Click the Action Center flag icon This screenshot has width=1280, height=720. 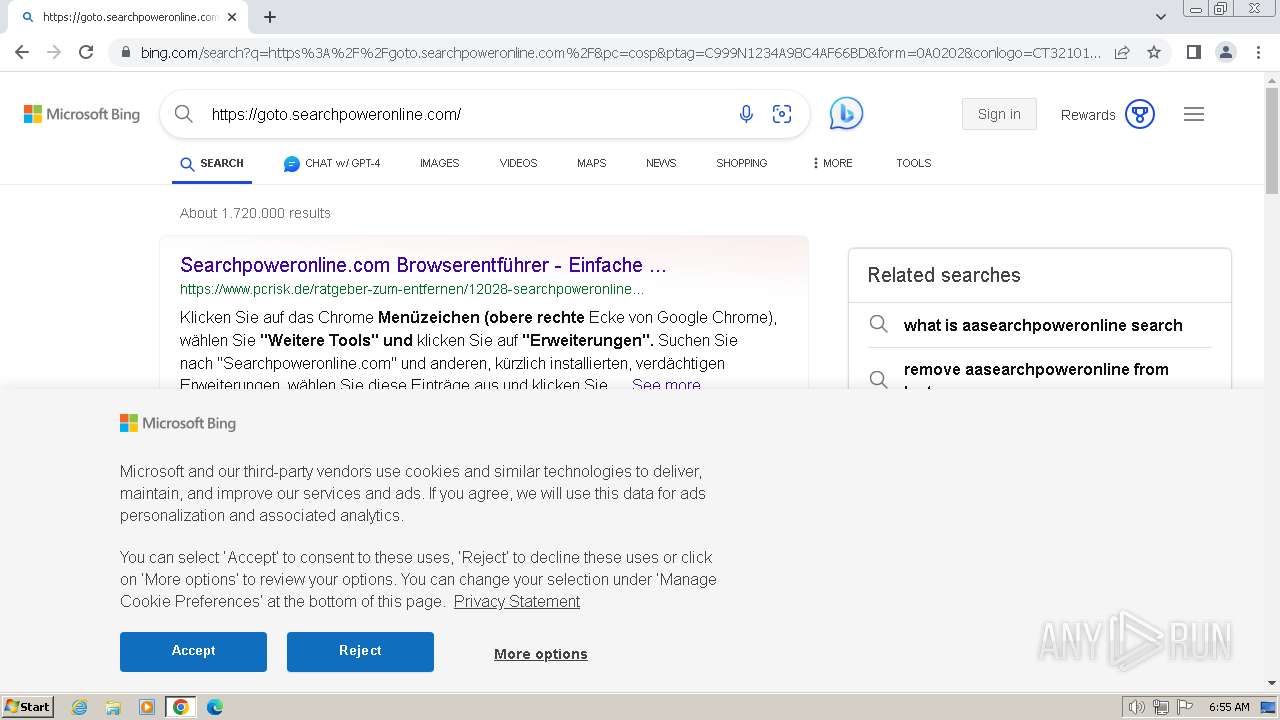point(1185,707)
